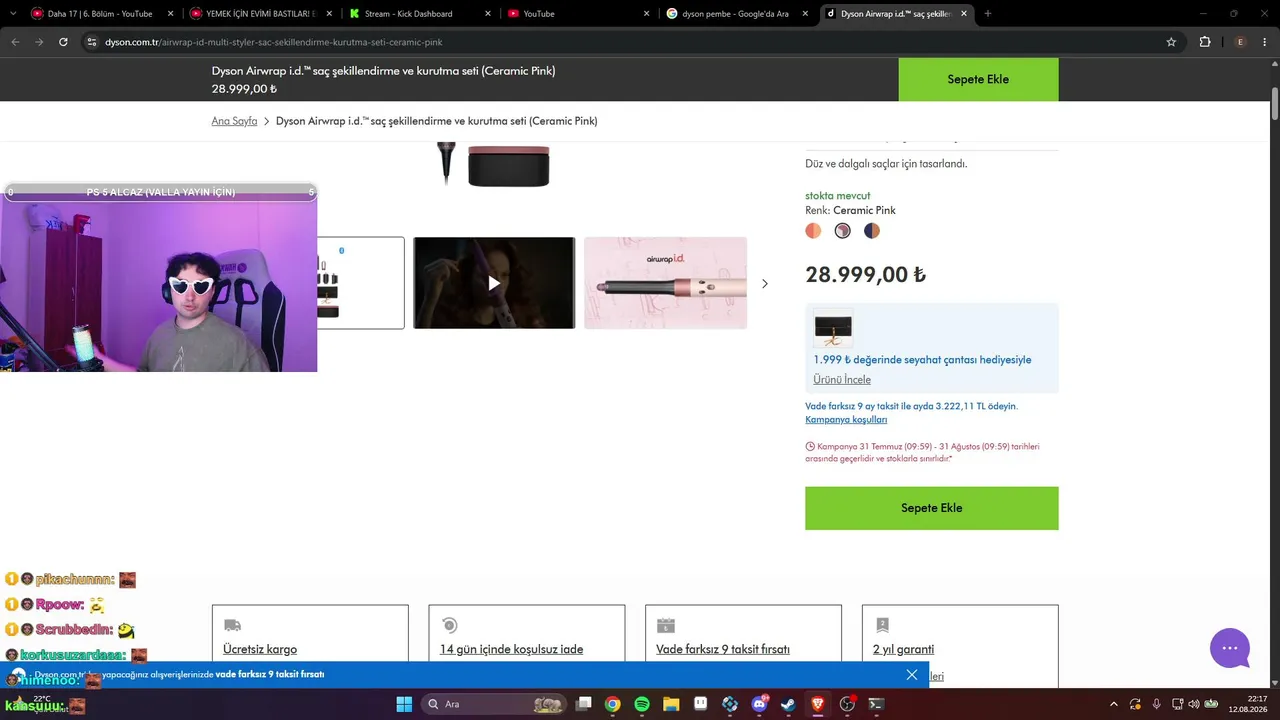Open the network tray icon

point(1178,704)
